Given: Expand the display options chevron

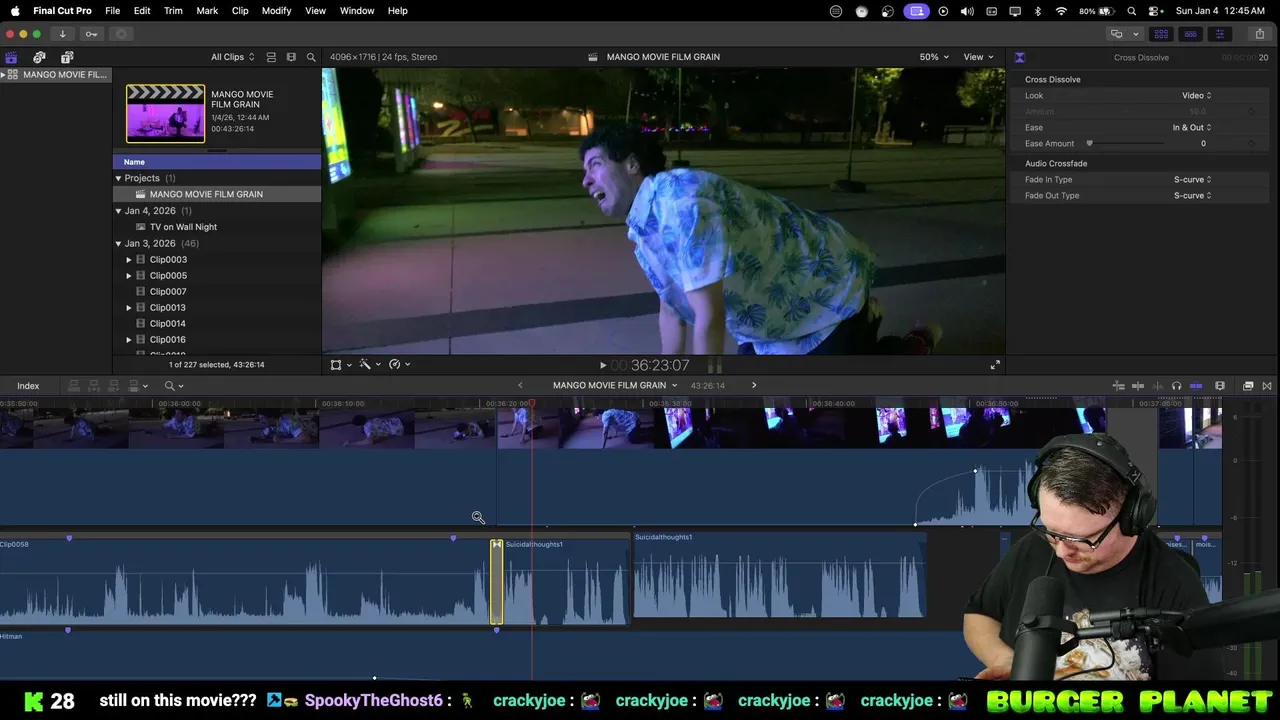Looking at the screenshot, I should [x=1135, y=34].
